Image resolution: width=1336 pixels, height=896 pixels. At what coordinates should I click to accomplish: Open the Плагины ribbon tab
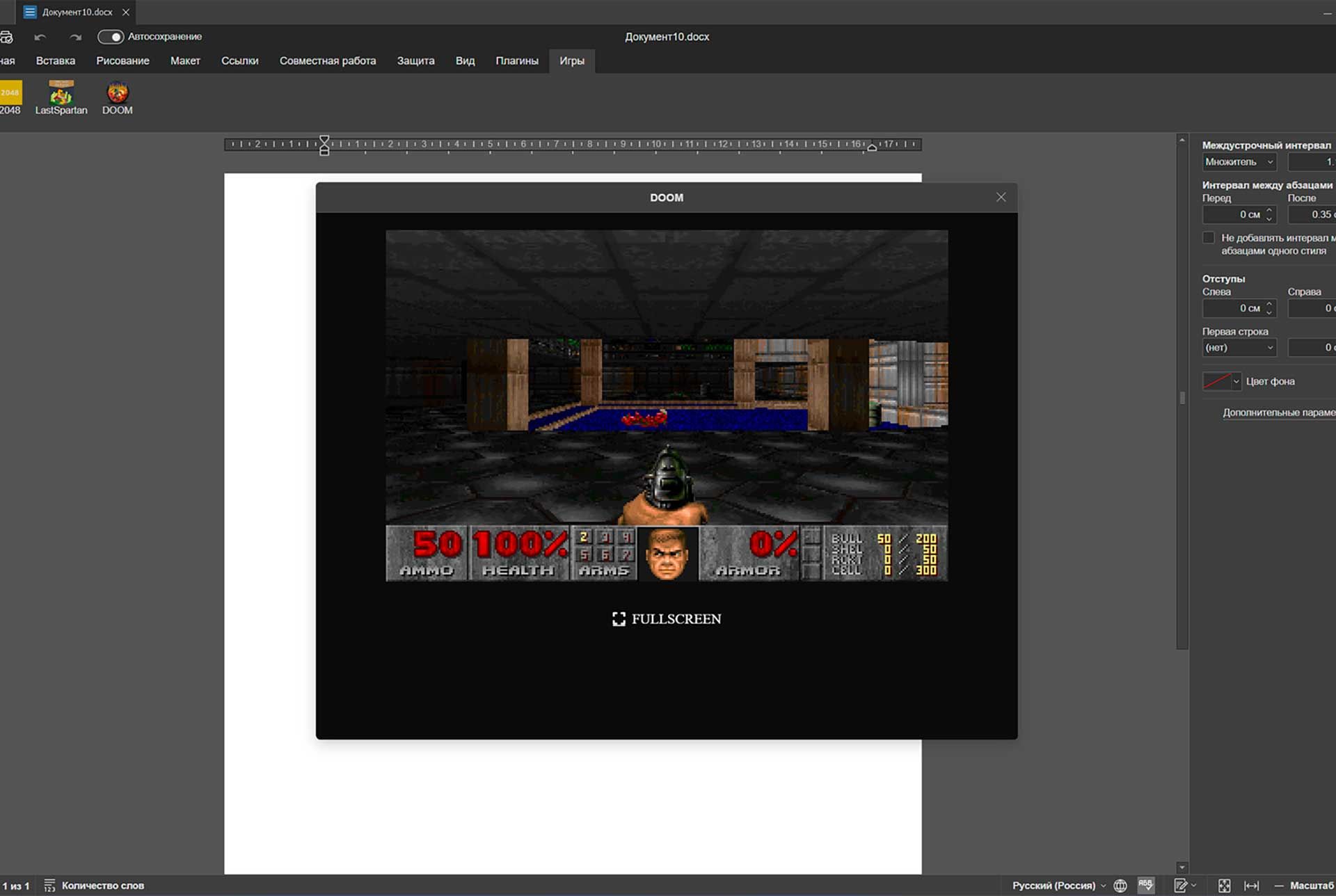(517, 61)
